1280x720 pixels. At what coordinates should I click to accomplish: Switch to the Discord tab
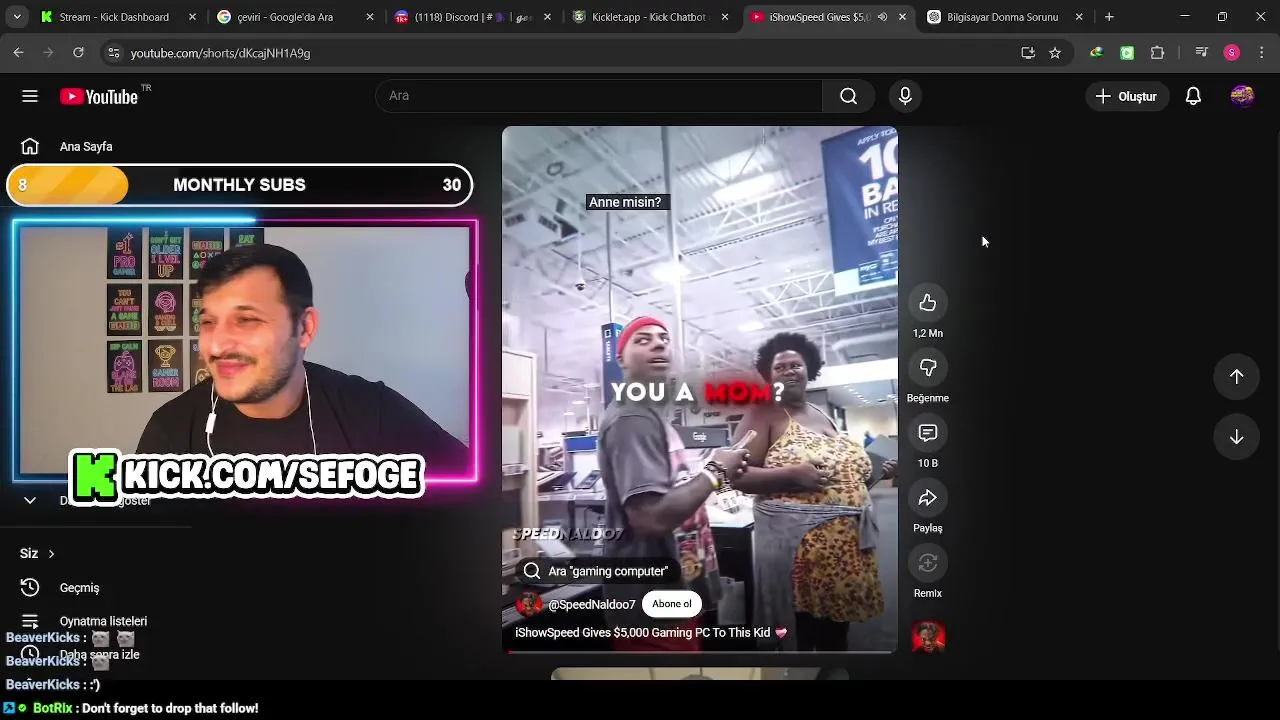[x=463, y=17]
